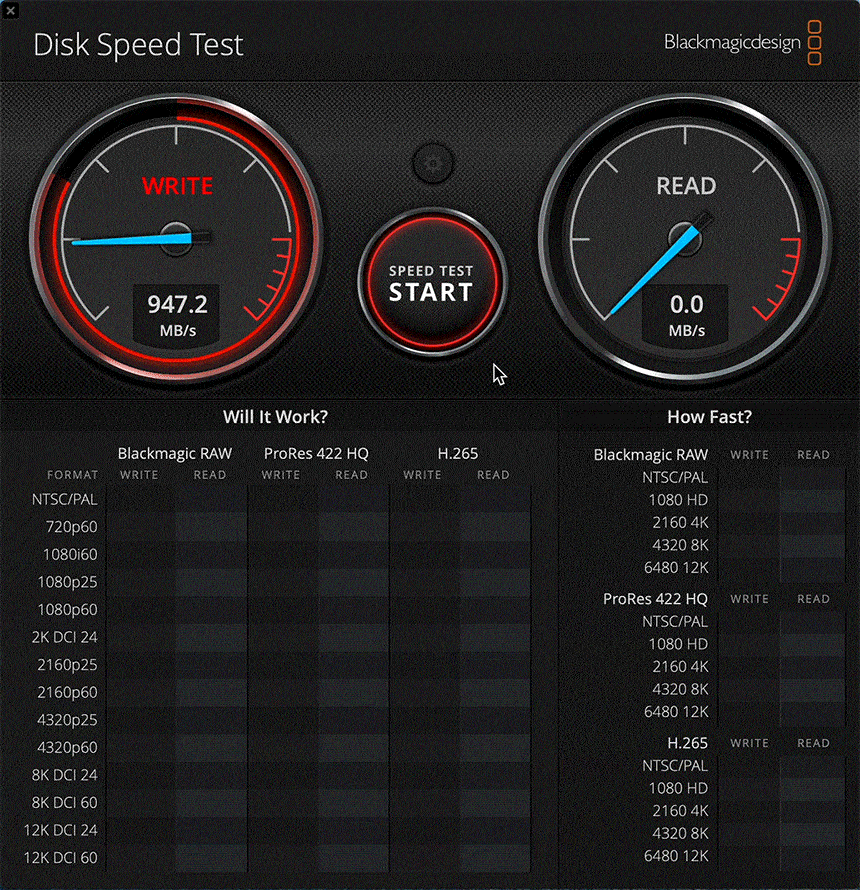Screen dimensions: 860x890
Task: Click the 947.2 MB/s write readout
Action: point(177,315)
